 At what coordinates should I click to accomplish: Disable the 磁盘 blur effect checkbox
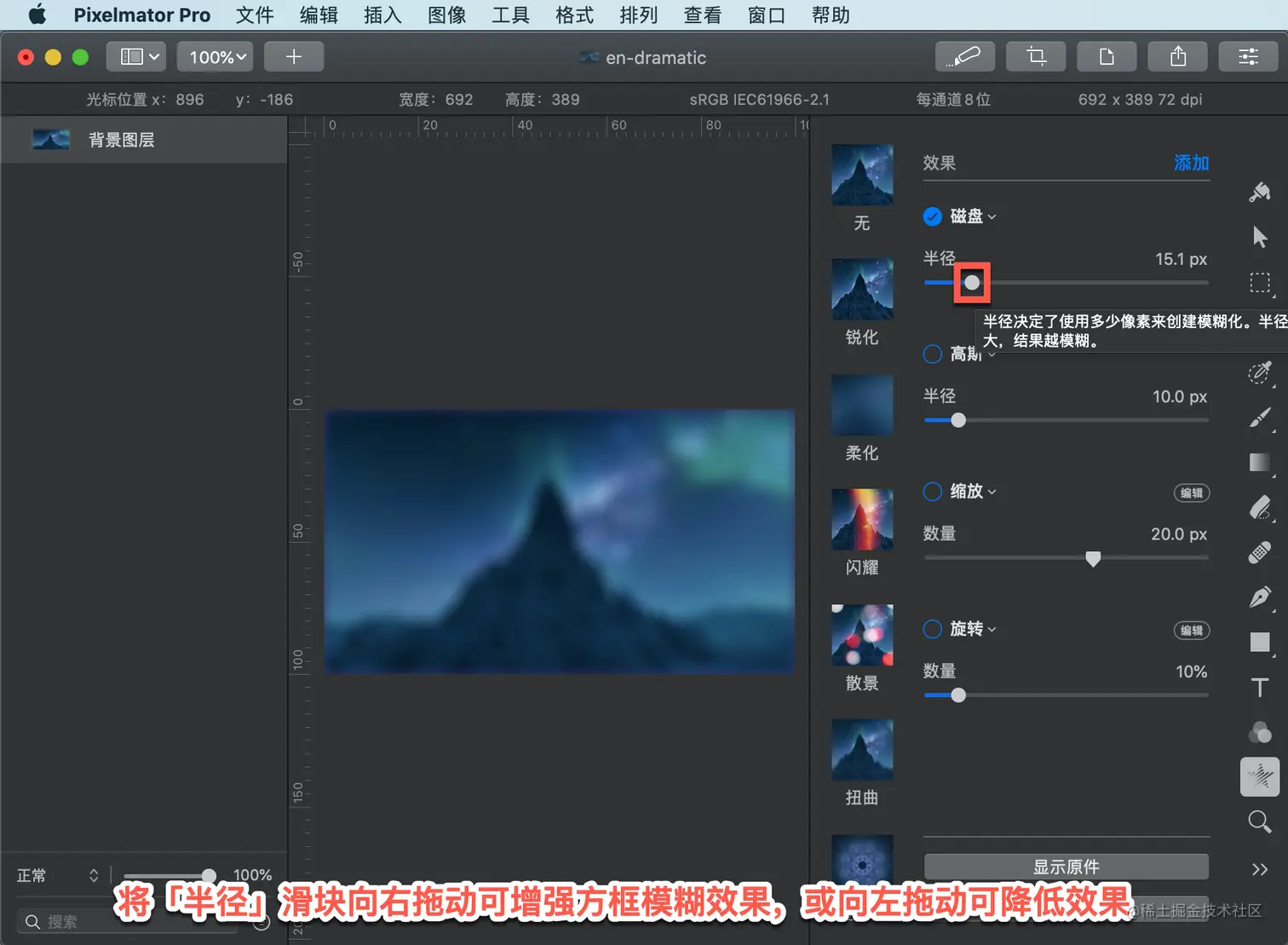[x=933, y=216]
